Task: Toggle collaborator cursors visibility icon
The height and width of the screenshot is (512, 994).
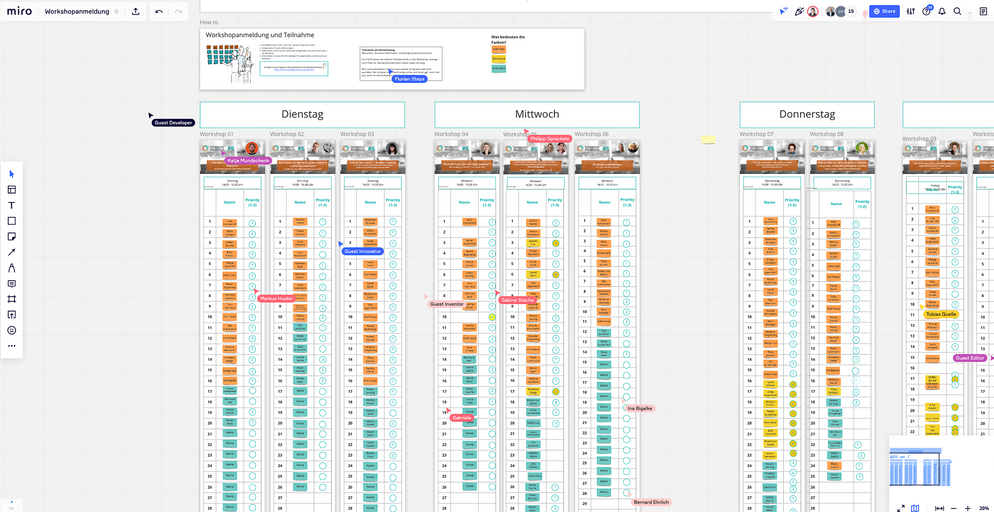Action: [783, 11]
